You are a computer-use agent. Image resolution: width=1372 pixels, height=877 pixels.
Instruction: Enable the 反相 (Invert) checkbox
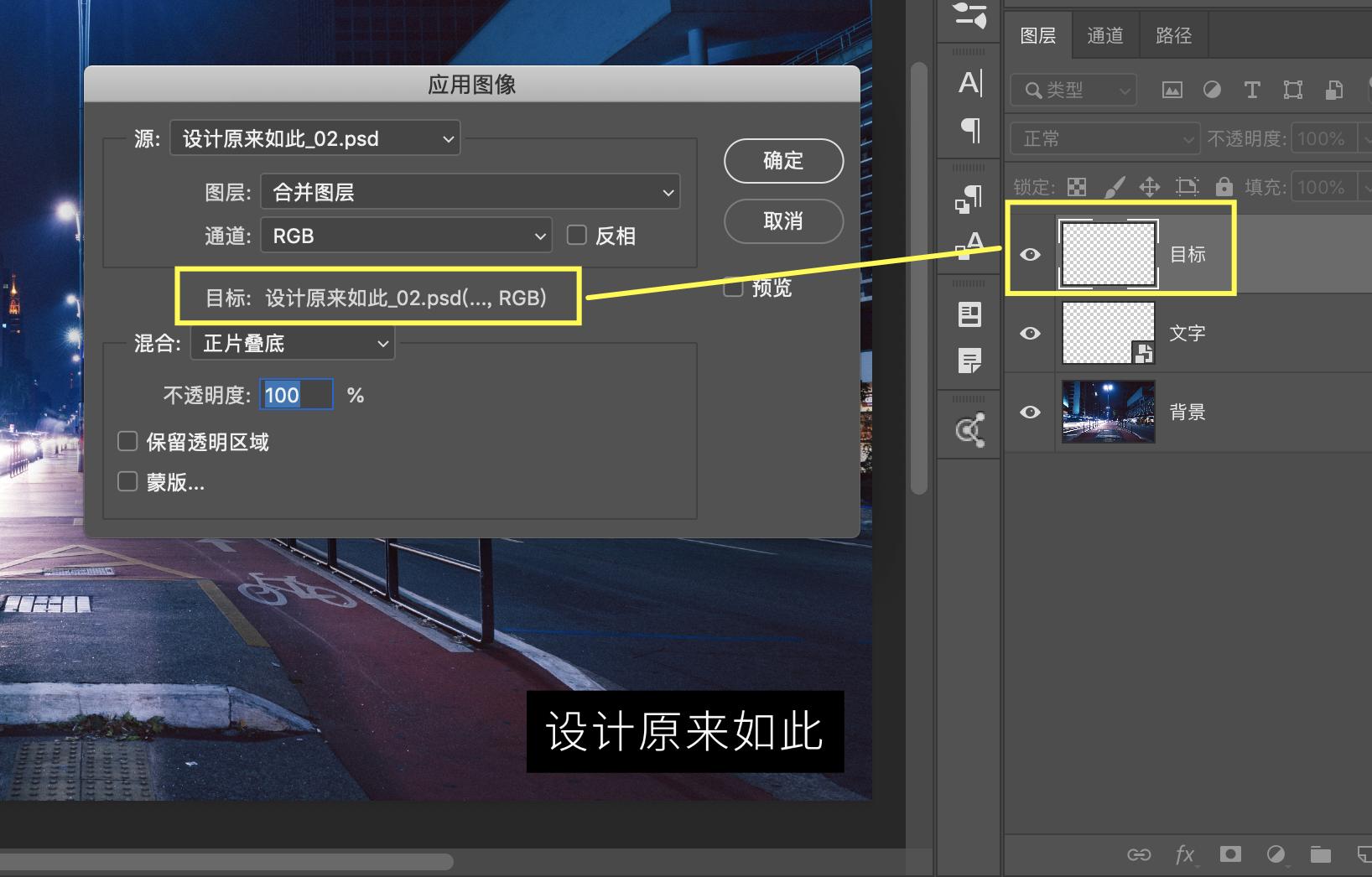(x=576, y=236)
